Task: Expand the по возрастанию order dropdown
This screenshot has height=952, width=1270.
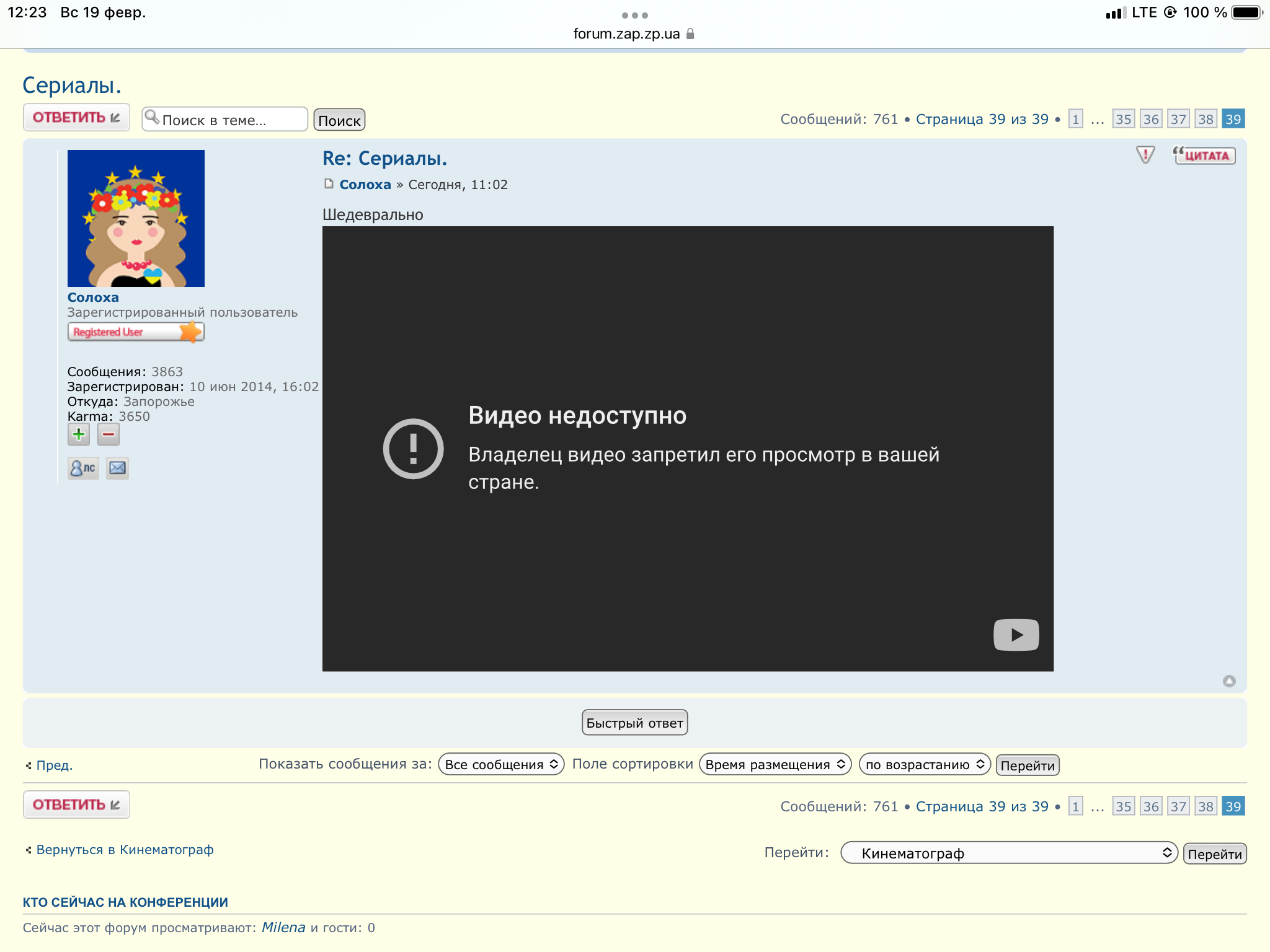Action: point(924,764)
